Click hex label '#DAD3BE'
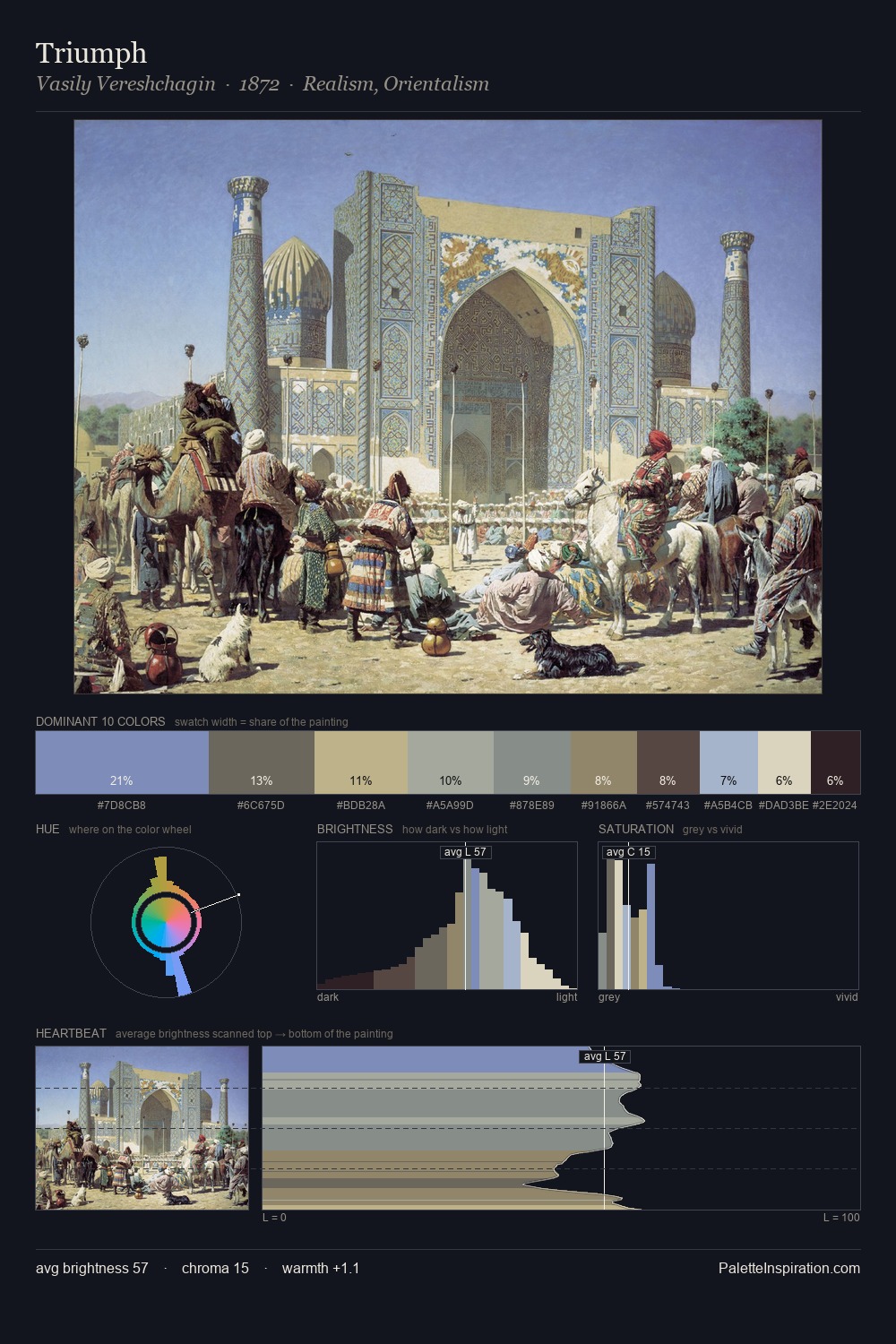 [784, 806]
